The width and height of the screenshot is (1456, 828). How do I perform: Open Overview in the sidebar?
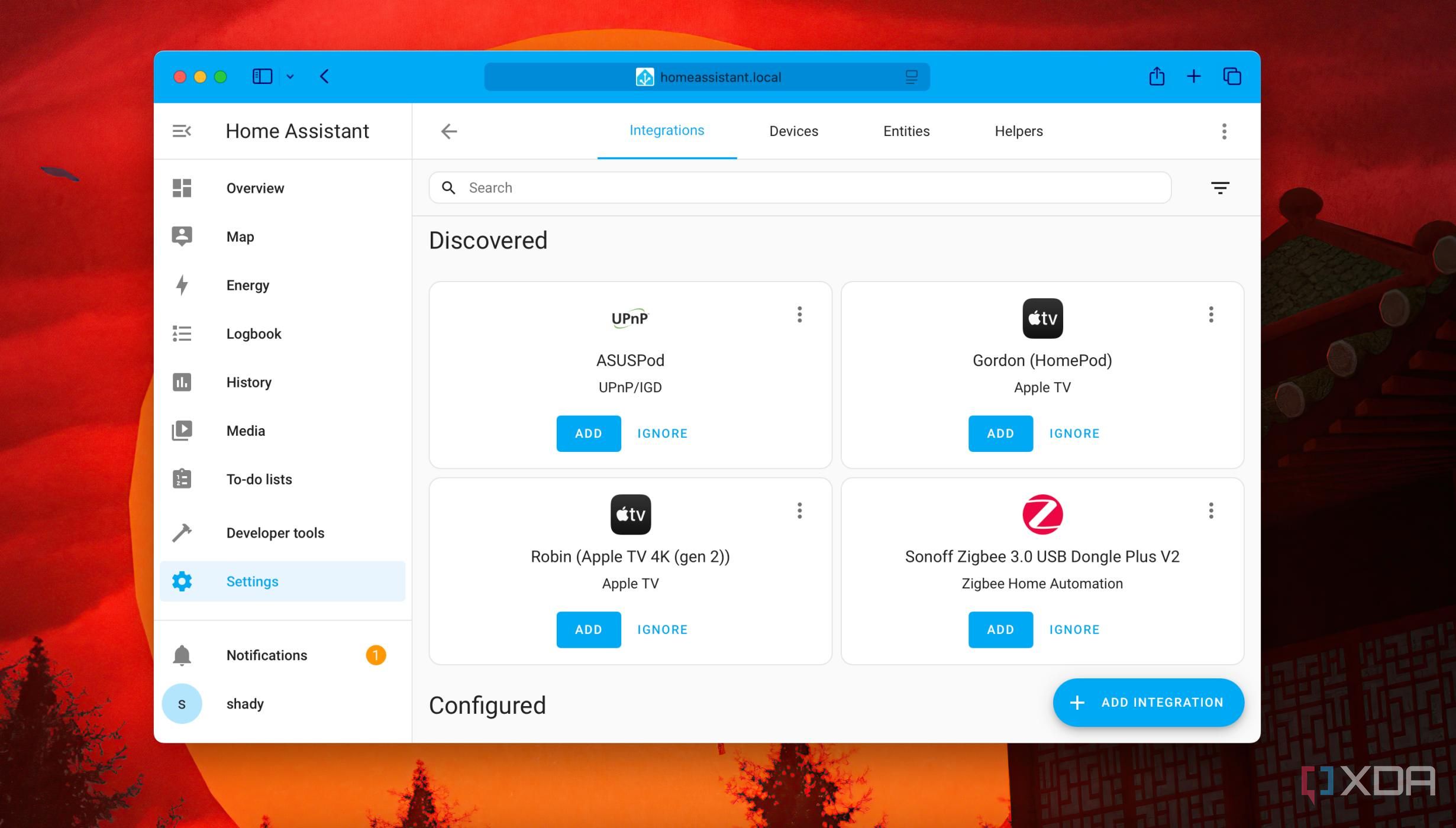point(282,188)
